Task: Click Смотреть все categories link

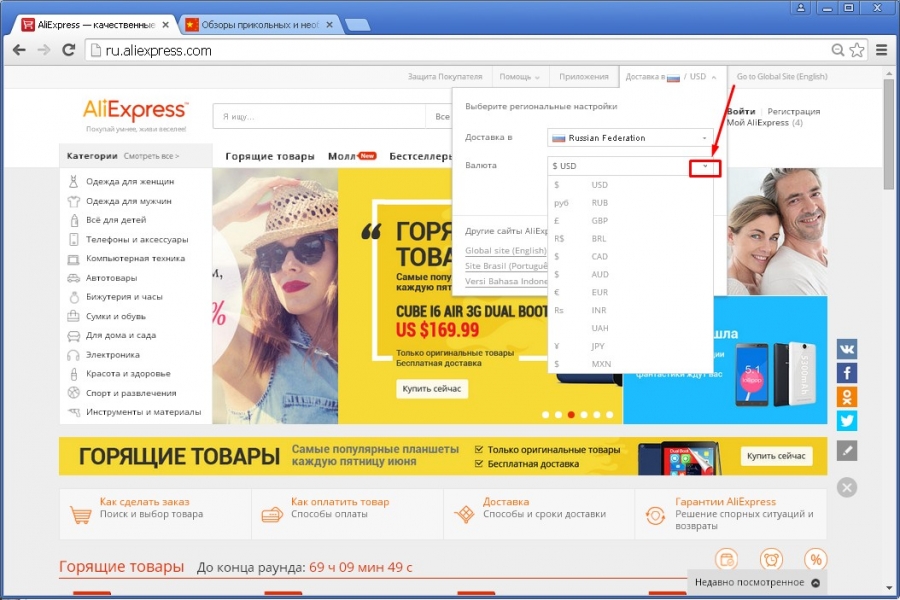Action: click(x=152, y=156)
